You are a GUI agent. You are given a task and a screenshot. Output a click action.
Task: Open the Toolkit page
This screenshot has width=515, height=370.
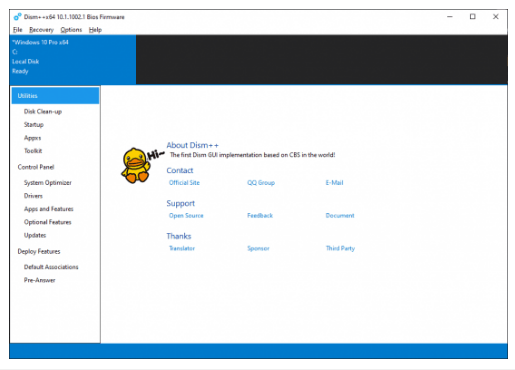[33, 151]
